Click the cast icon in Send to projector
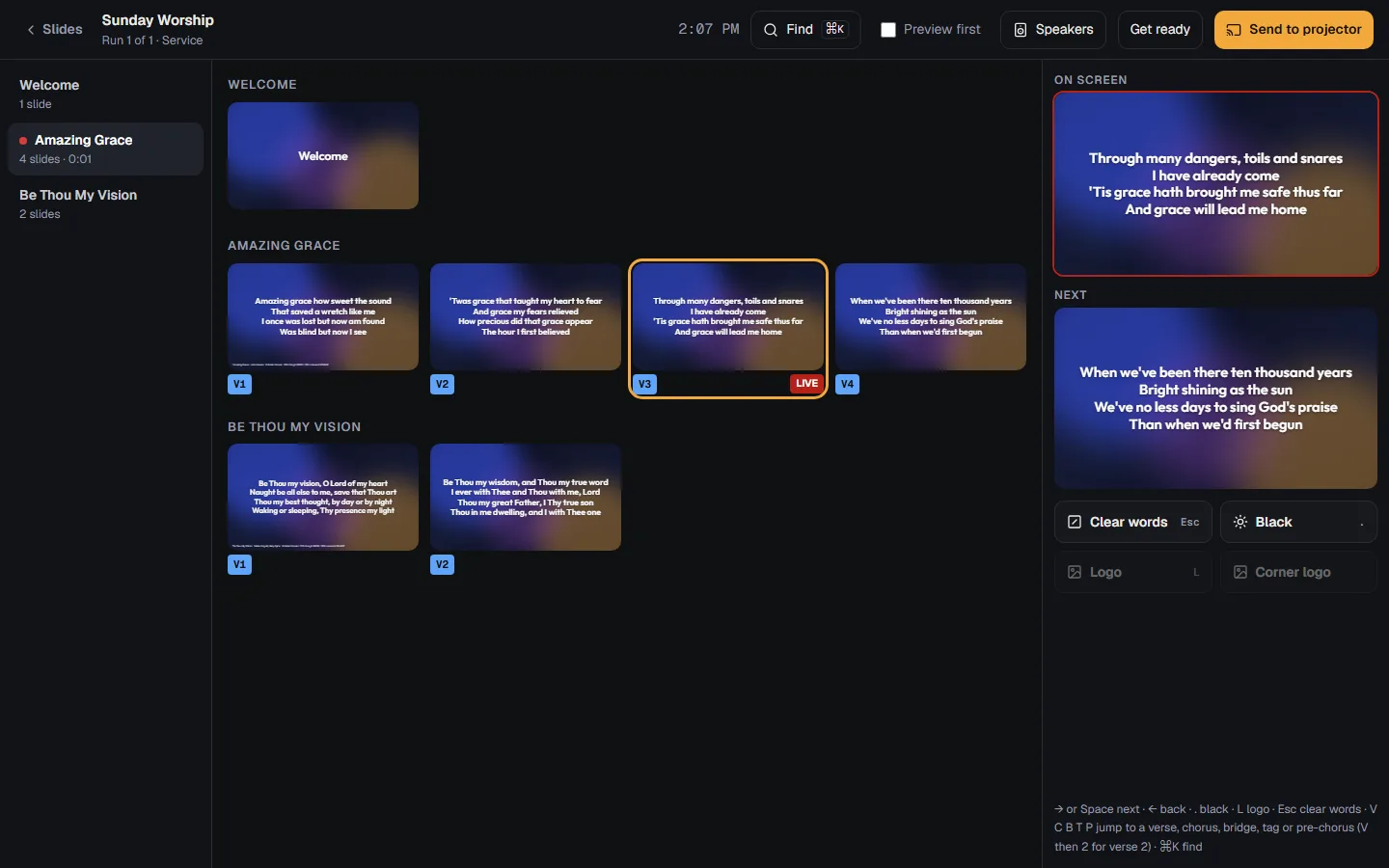Image resolution: width=1389 pixels, height=868 pixels. pos(1234,30)
